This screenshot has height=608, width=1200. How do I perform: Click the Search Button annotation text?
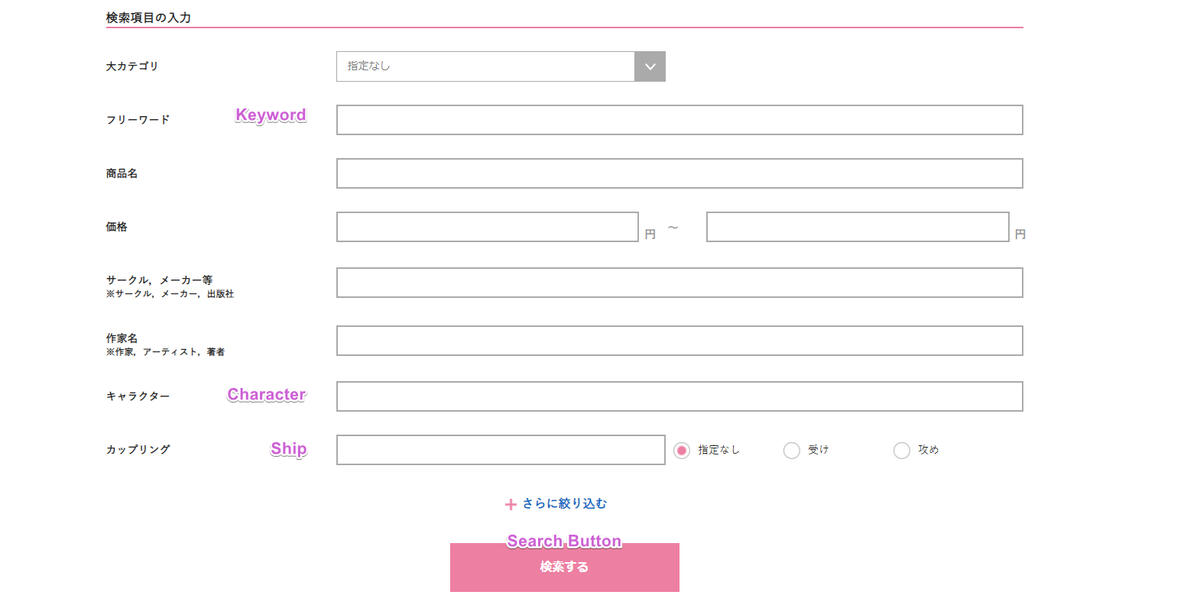[564, 541]
